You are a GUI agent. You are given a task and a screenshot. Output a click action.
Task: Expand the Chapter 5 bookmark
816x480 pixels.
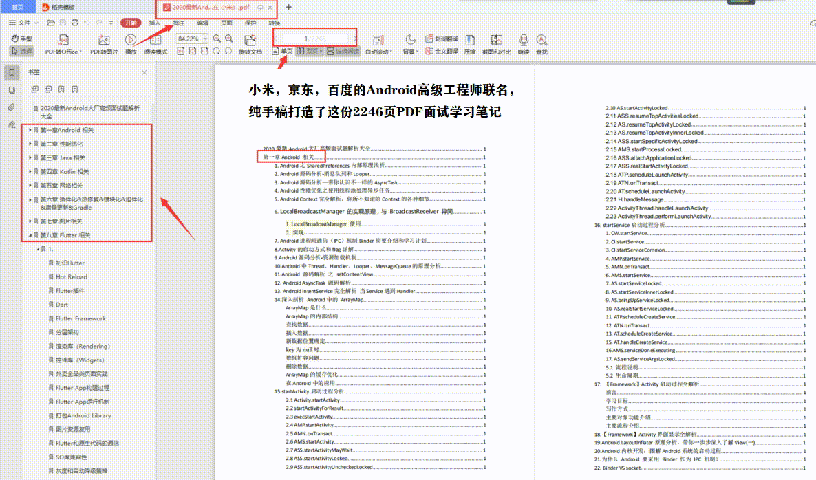(x=30, y=185)
